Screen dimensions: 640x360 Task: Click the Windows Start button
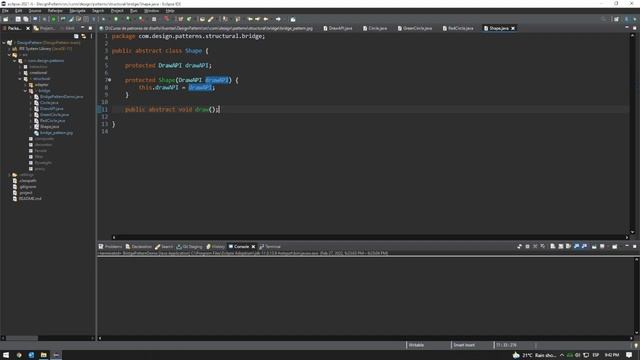tap(6, 355)
